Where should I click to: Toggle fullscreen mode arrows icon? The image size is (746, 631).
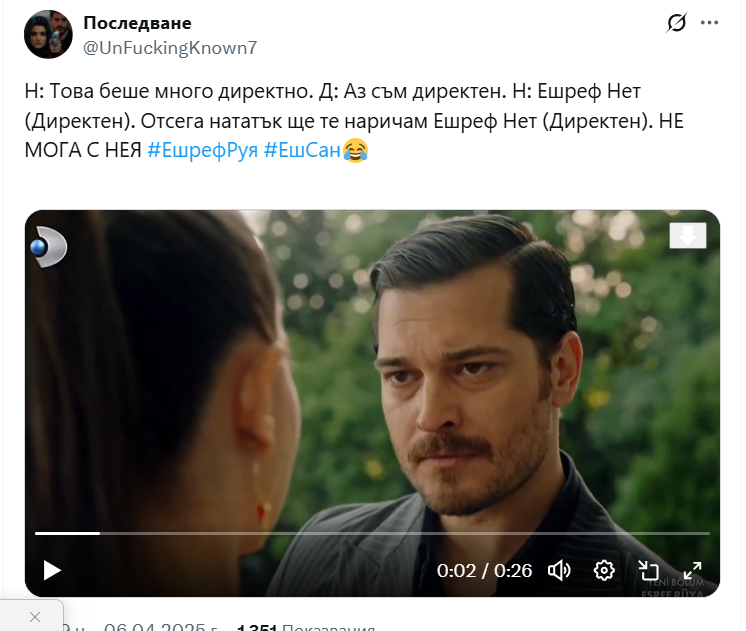pos(692,570)
